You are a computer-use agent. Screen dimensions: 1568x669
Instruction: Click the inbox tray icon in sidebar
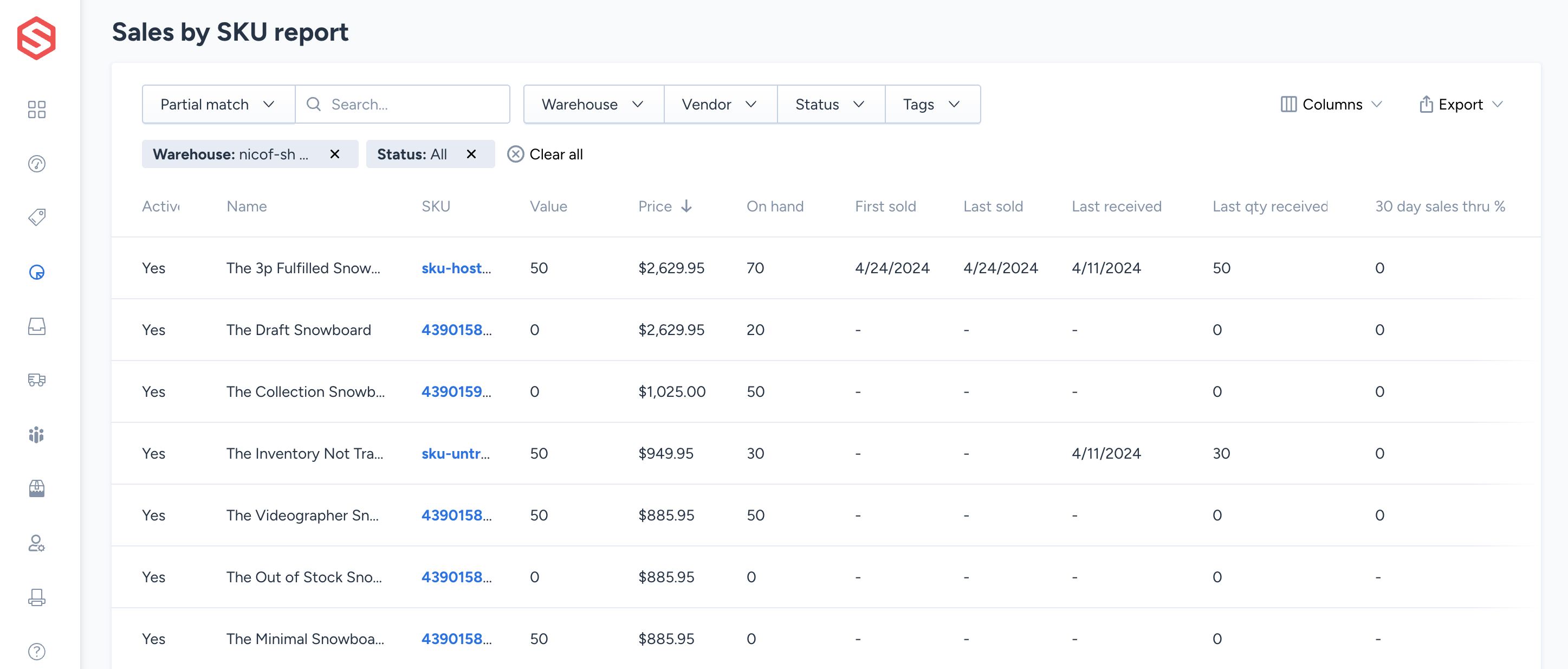(36, 326)
